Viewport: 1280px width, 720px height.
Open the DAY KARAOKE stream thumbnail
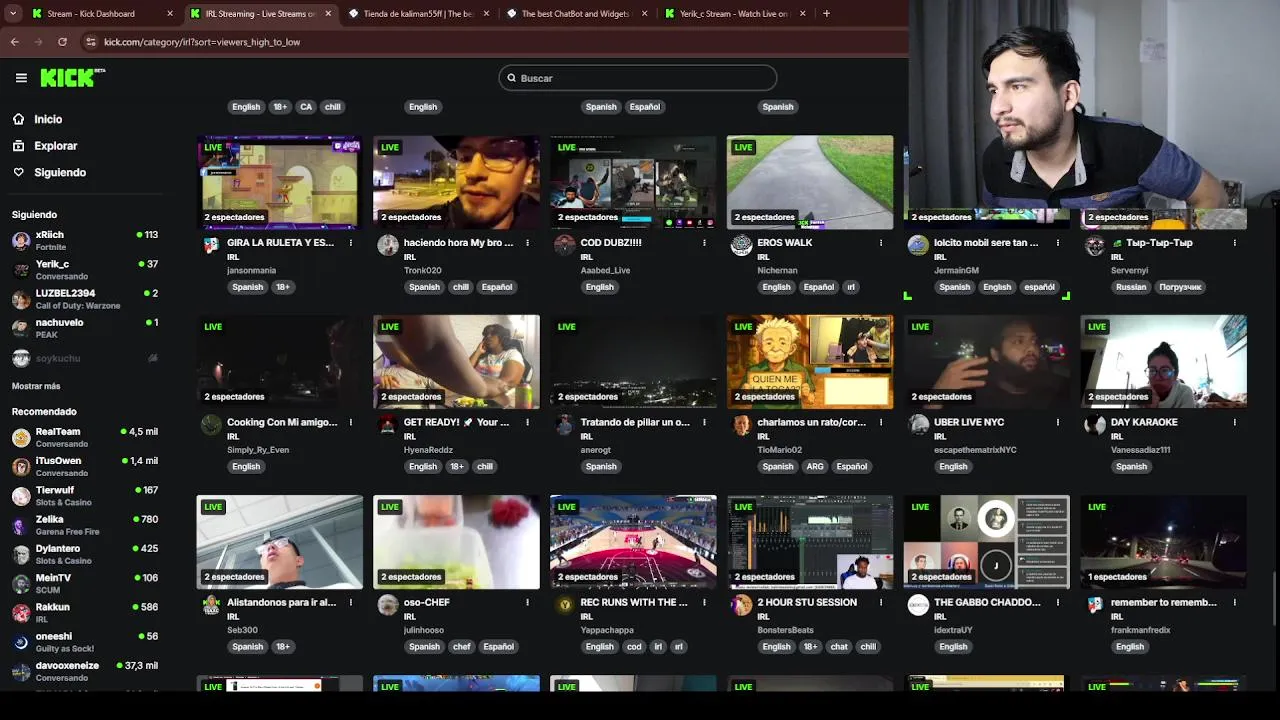[1164, 362]
